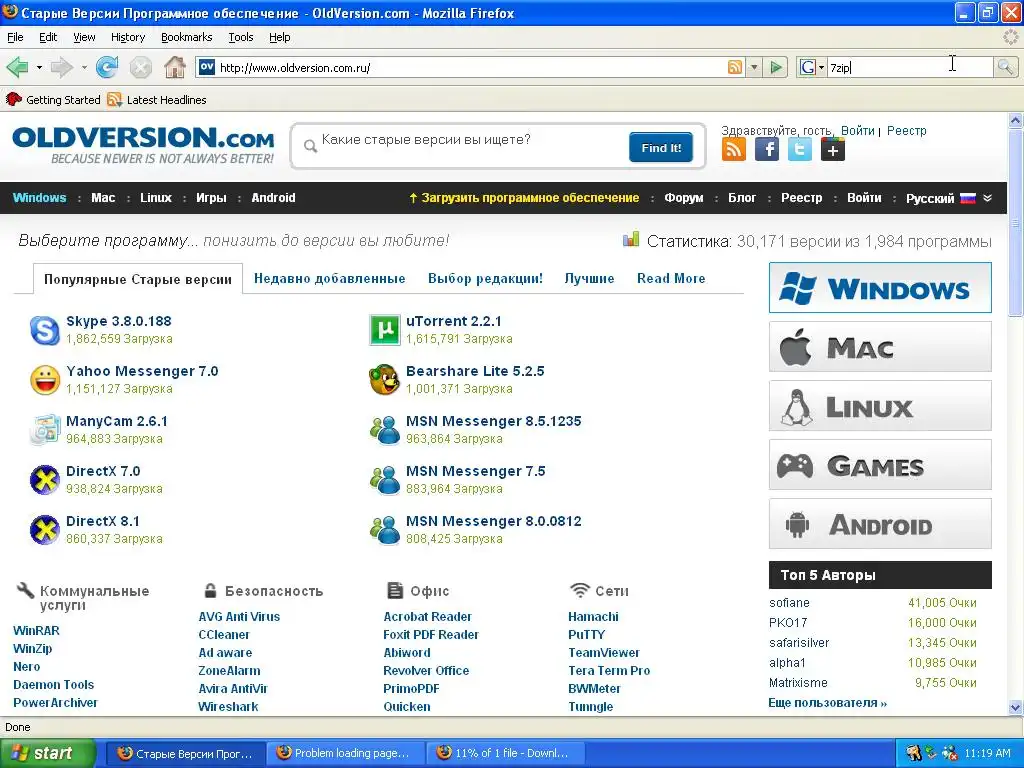Open the Загрузить программное обеспечение link
Image resolution: width=1024 pixels, height=768 pixels.
(524, 198)
